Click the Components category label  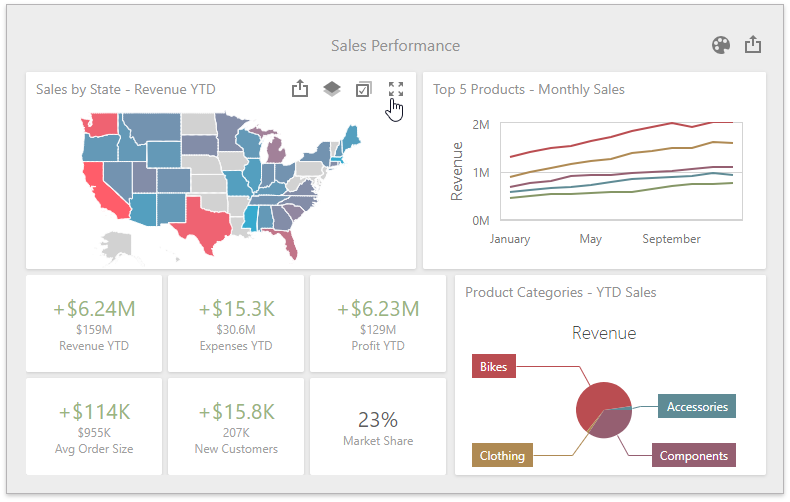(694, 456)
